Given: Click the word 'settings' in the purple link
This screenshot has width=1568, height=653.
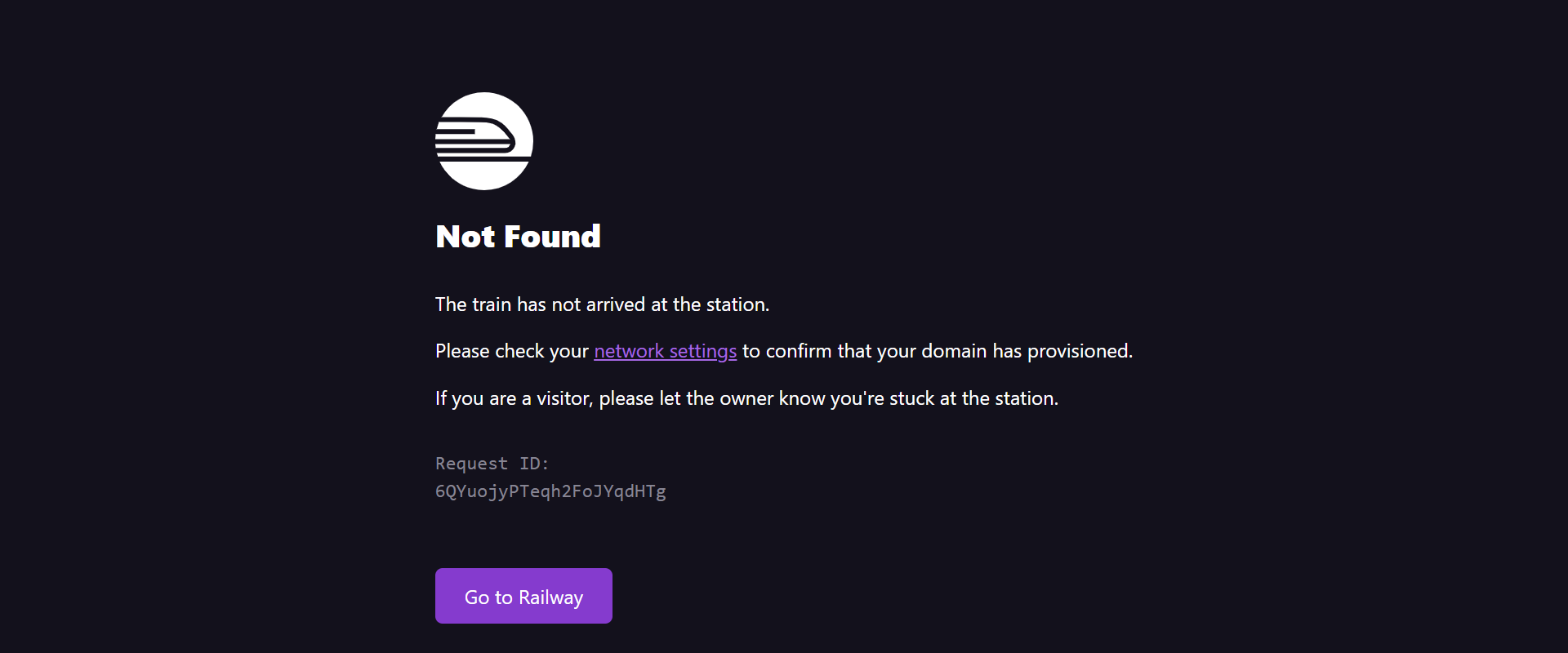Looking at the screenshot, I should (702, 351).
